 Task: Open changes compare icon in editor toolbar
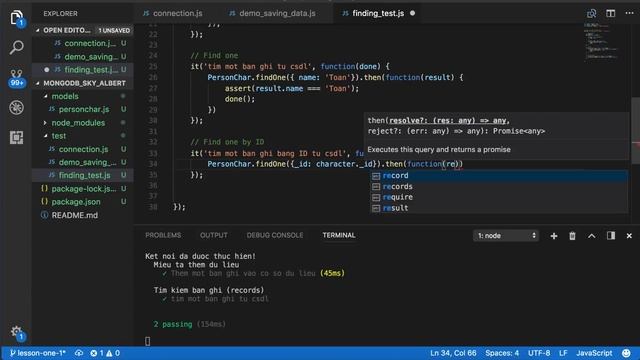[591, 13]
